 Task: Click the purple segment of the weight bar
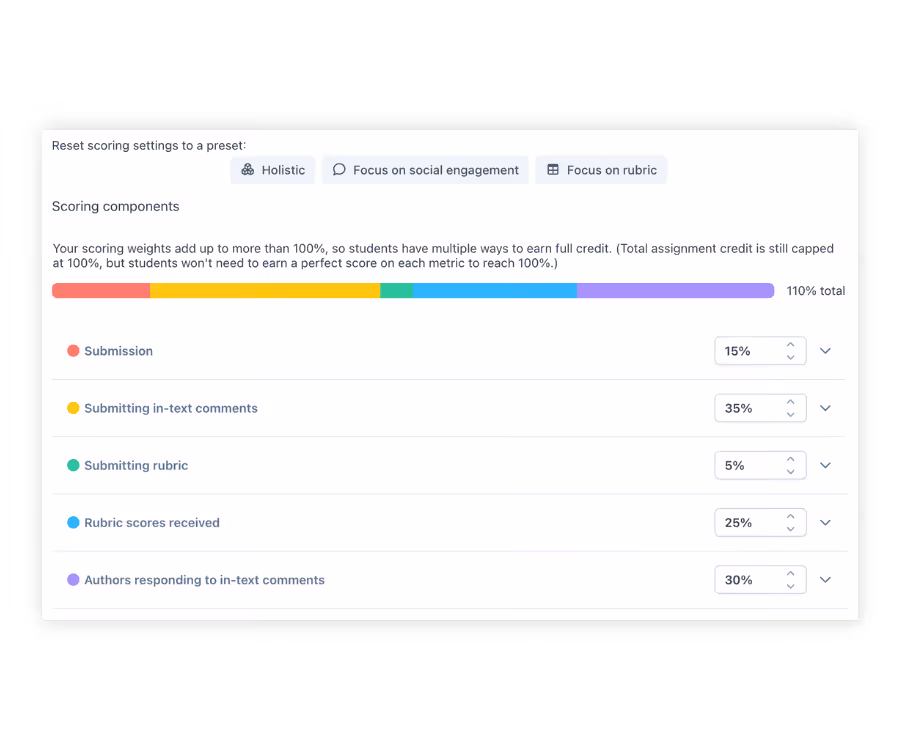pyautogui.click(x=675, y=290)
